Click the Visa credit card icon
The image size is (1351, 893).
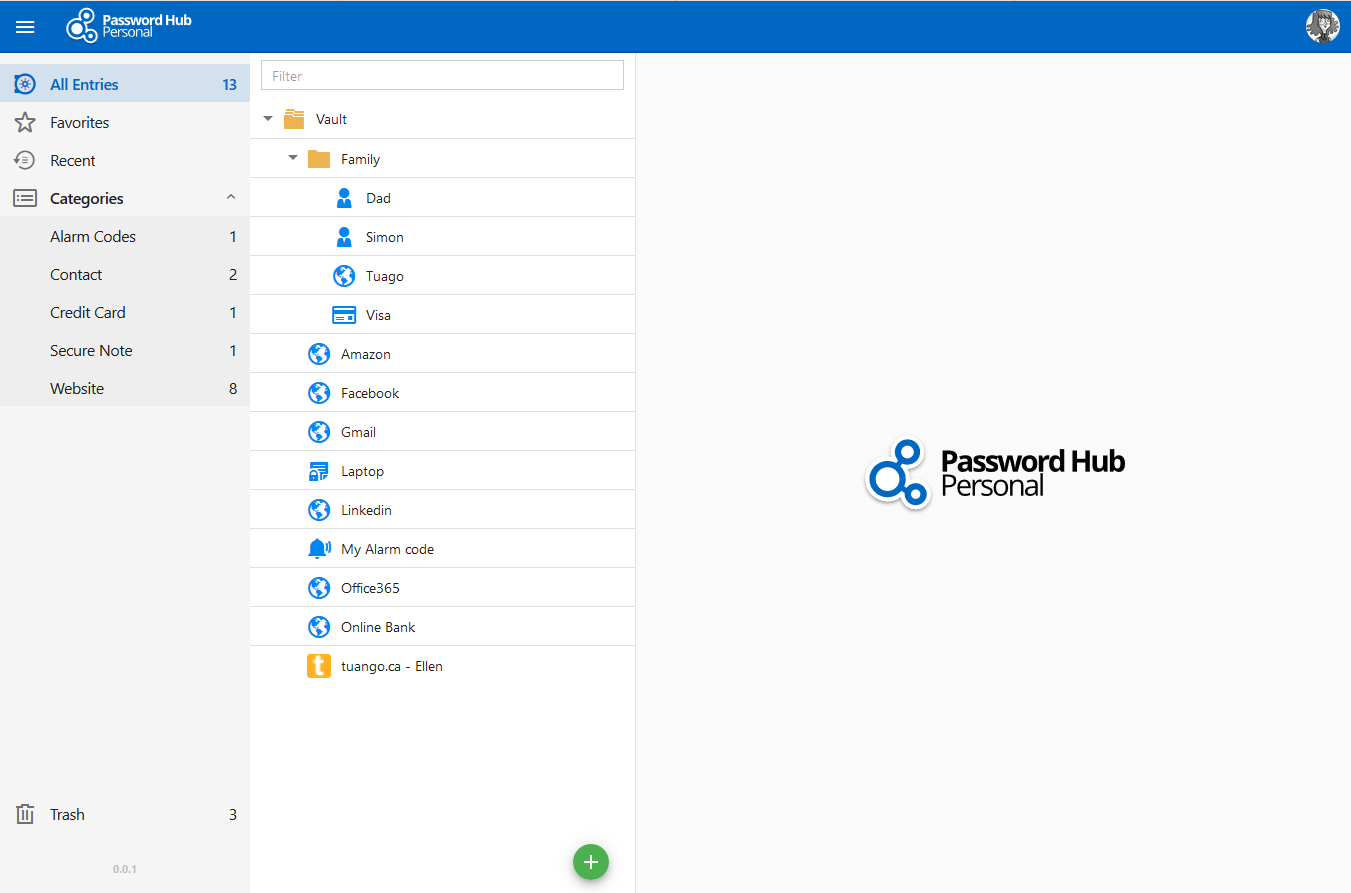(x=344, y=315)
